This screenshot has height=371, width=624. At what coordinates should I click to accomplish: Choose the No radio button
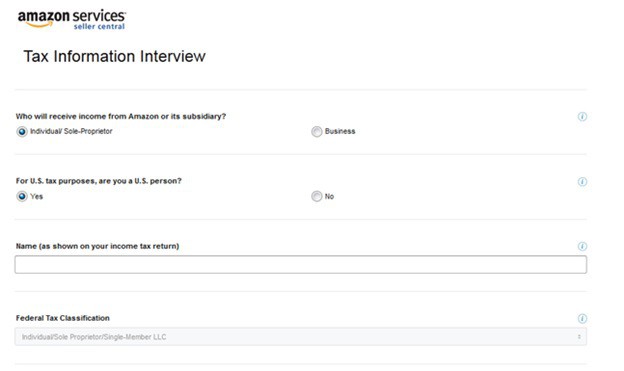point(316,196)
